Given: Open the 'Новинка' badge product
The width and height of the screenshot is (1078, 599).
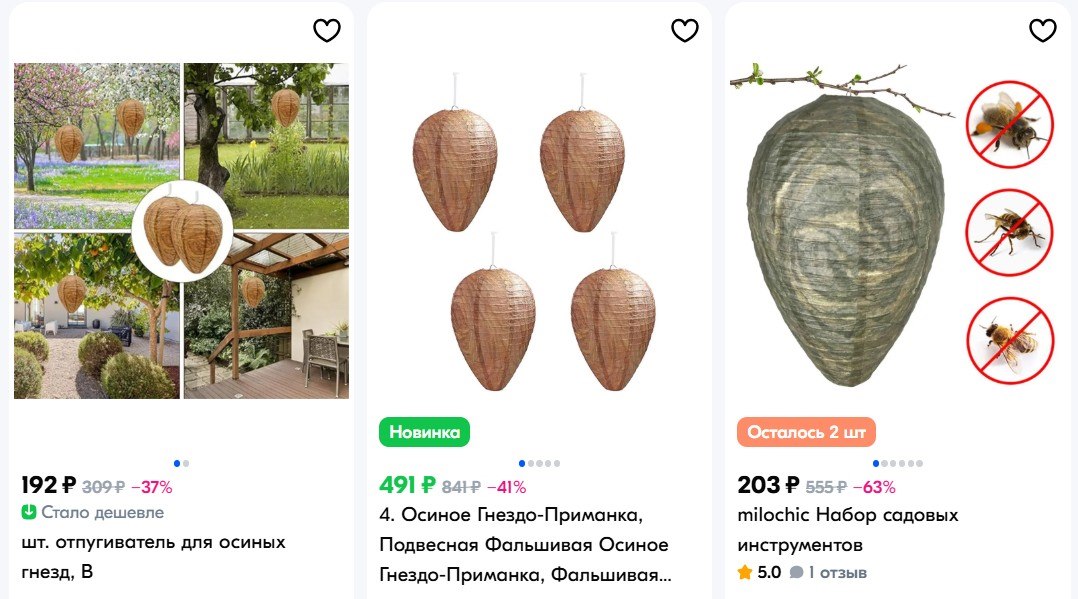Looking at the screenshot, I should point(424,432).
